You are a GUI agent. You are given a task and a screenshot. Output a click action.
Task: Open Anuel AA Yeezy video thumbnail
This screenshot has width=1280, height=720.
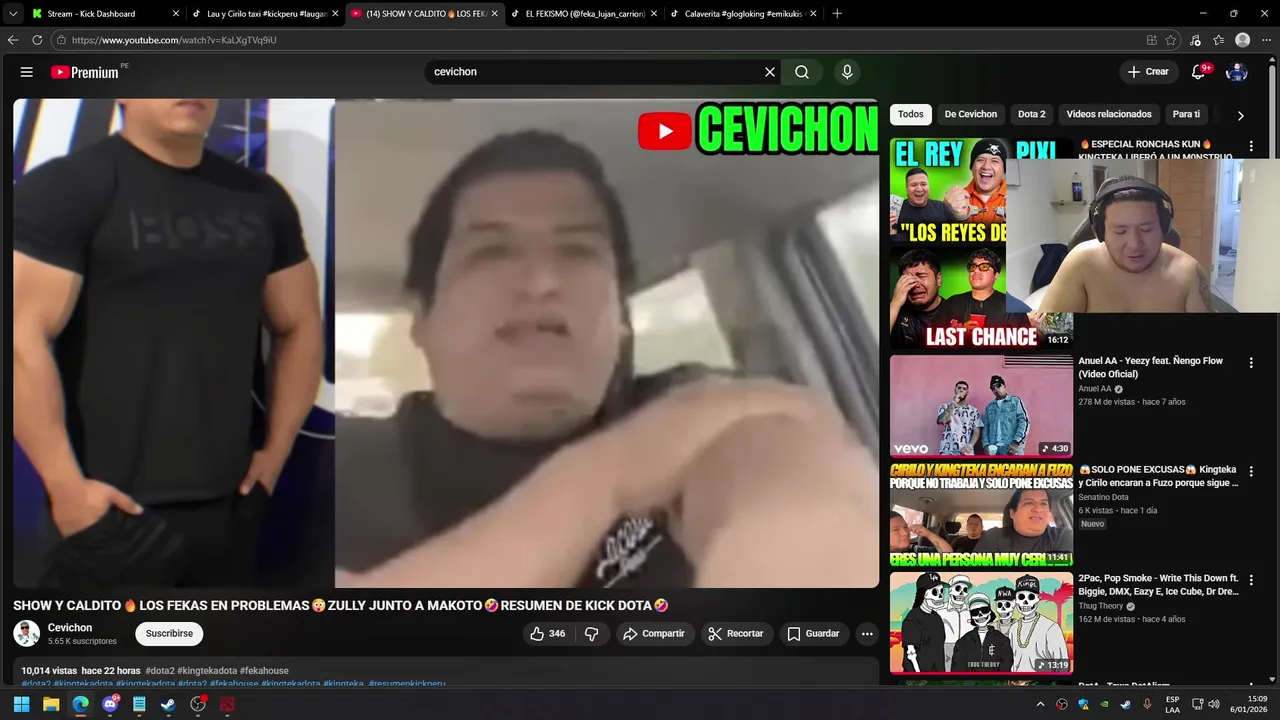coord(981,406)
